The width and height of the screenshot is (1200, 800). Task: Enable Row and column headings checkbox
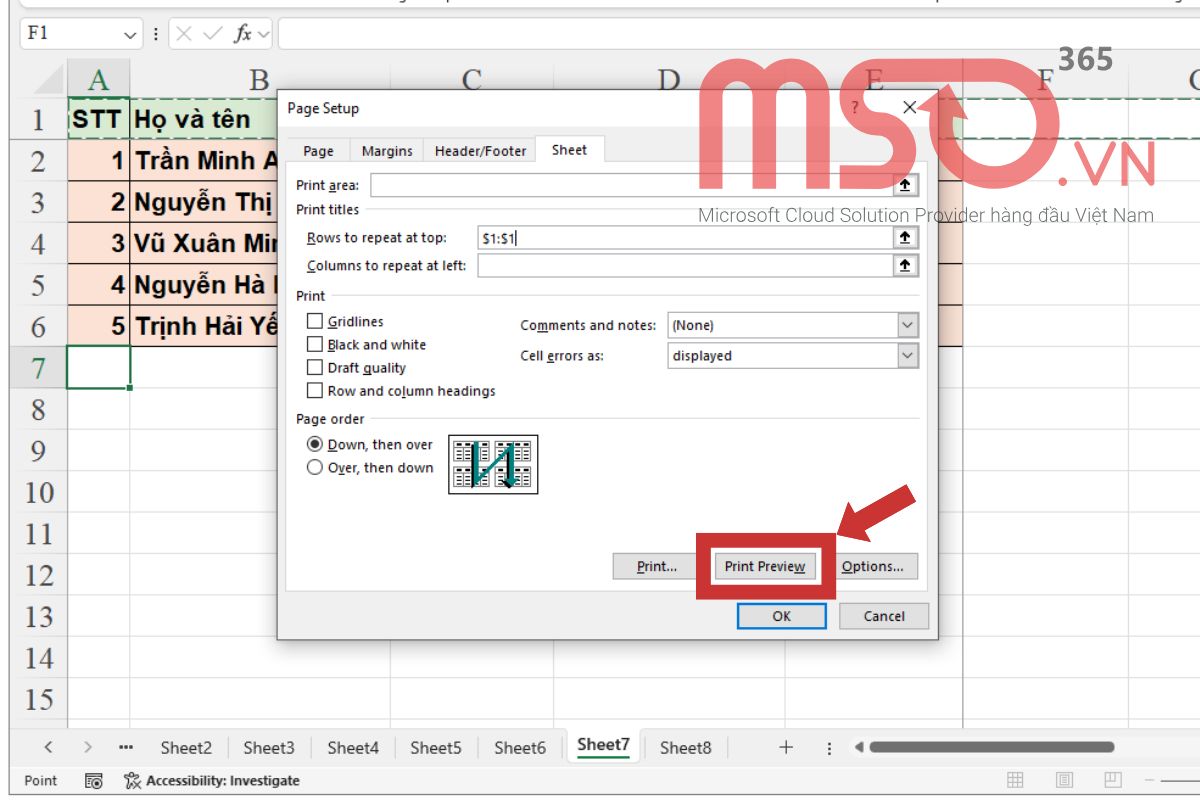point(315,390)
